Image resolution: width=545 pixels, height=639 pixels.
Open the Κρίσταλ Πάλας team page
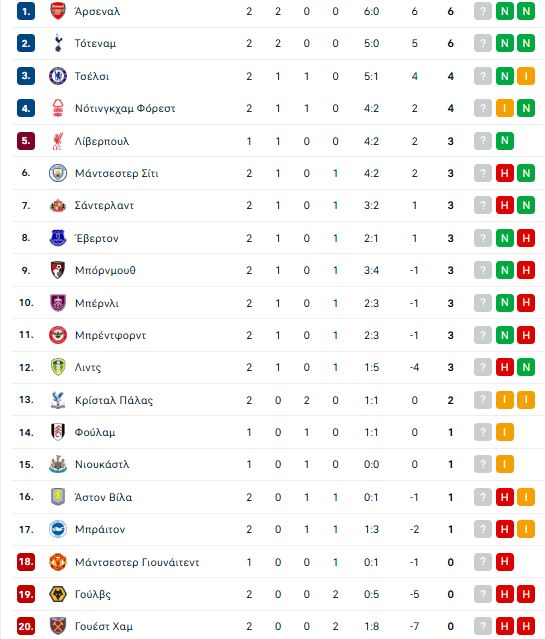click(114, 400)
